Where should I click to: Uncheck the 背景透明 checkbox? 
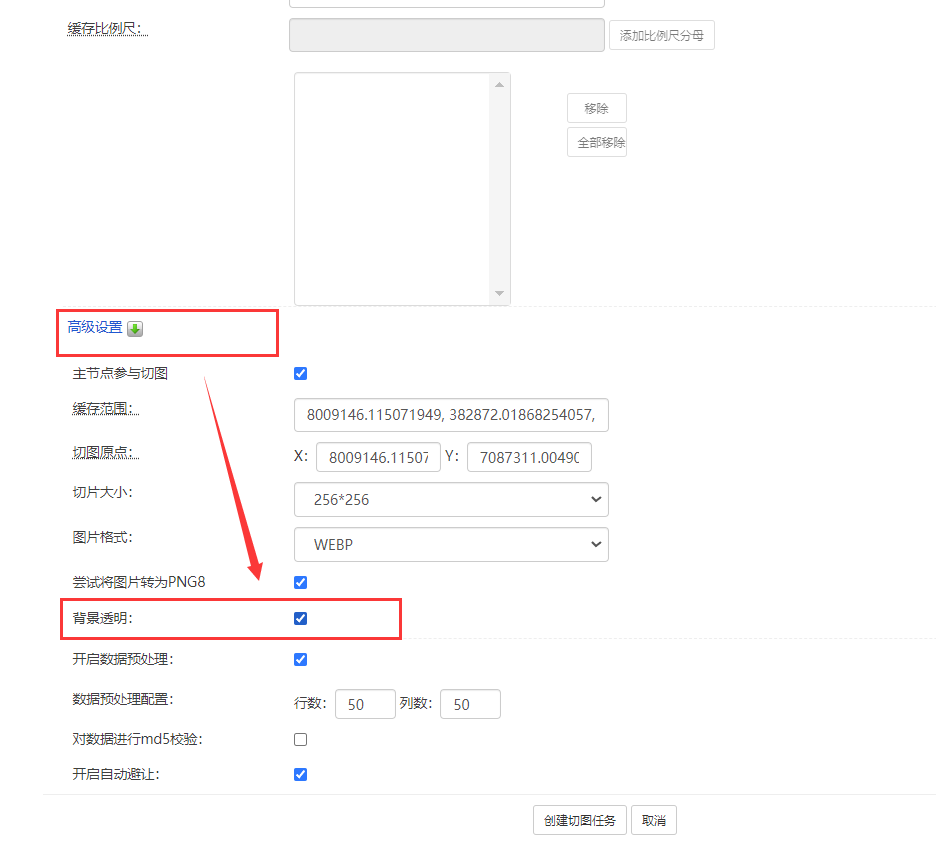click(x=300, y=618)
